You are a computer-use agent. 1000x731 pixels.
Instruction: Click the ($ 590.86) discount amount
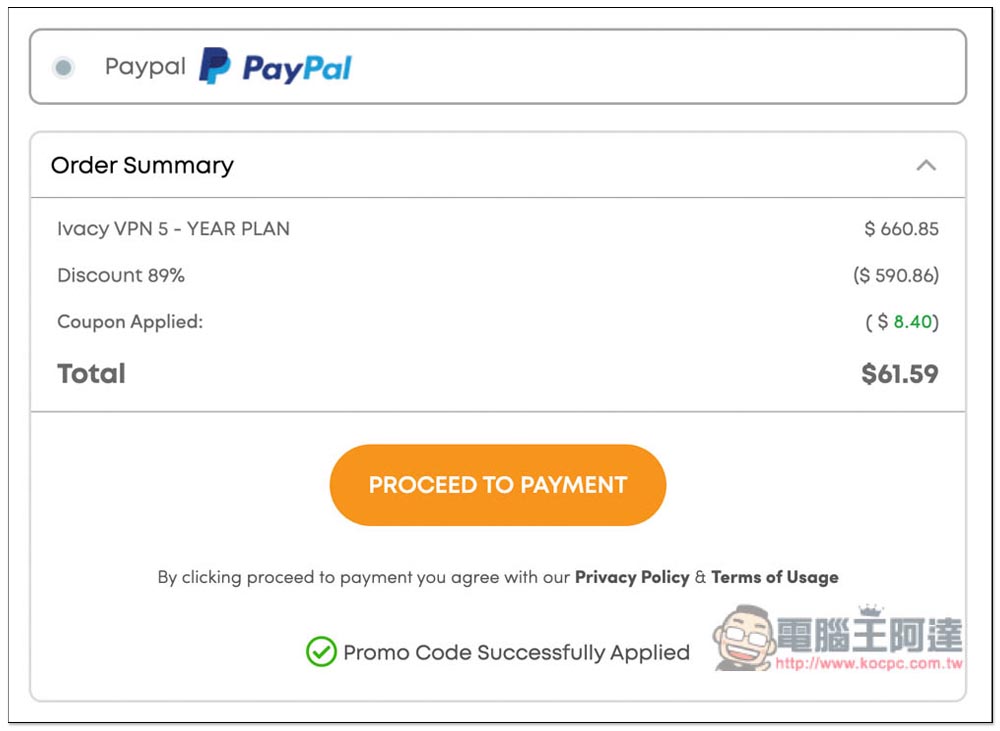pos(895,275)
